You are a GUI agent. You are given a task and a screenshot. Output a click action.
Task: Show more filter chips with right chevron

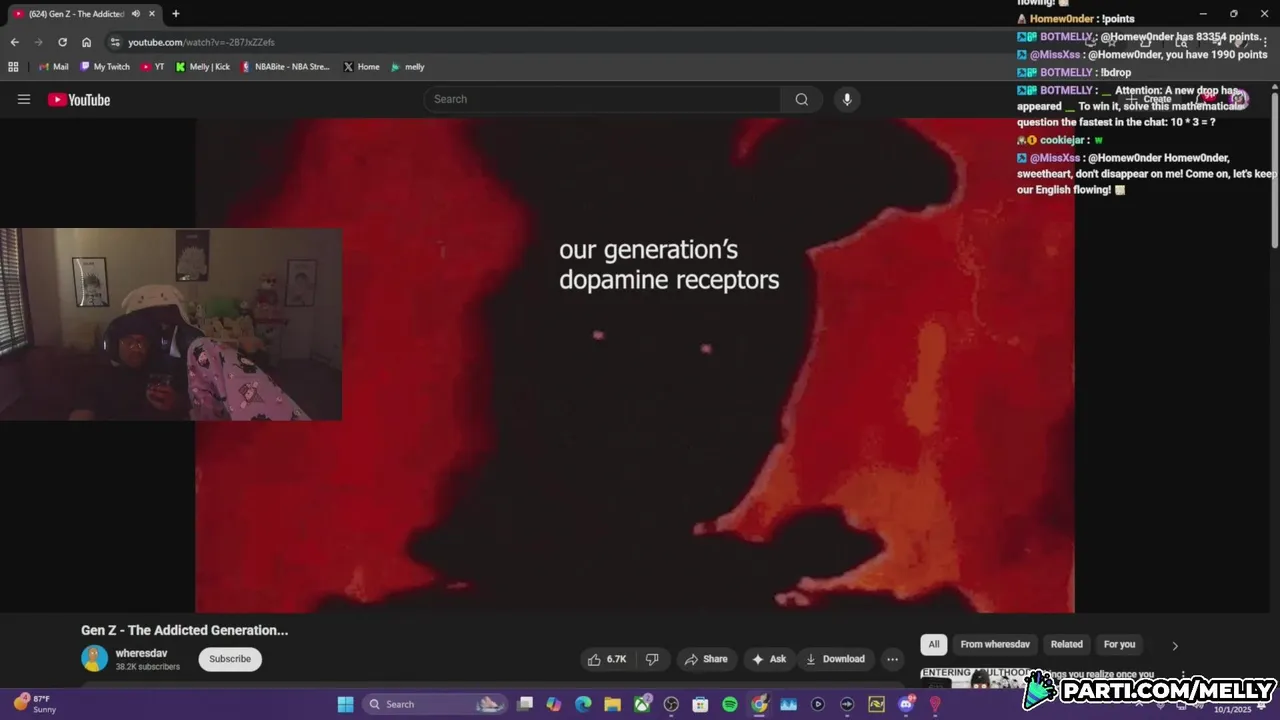[1175, 645]
